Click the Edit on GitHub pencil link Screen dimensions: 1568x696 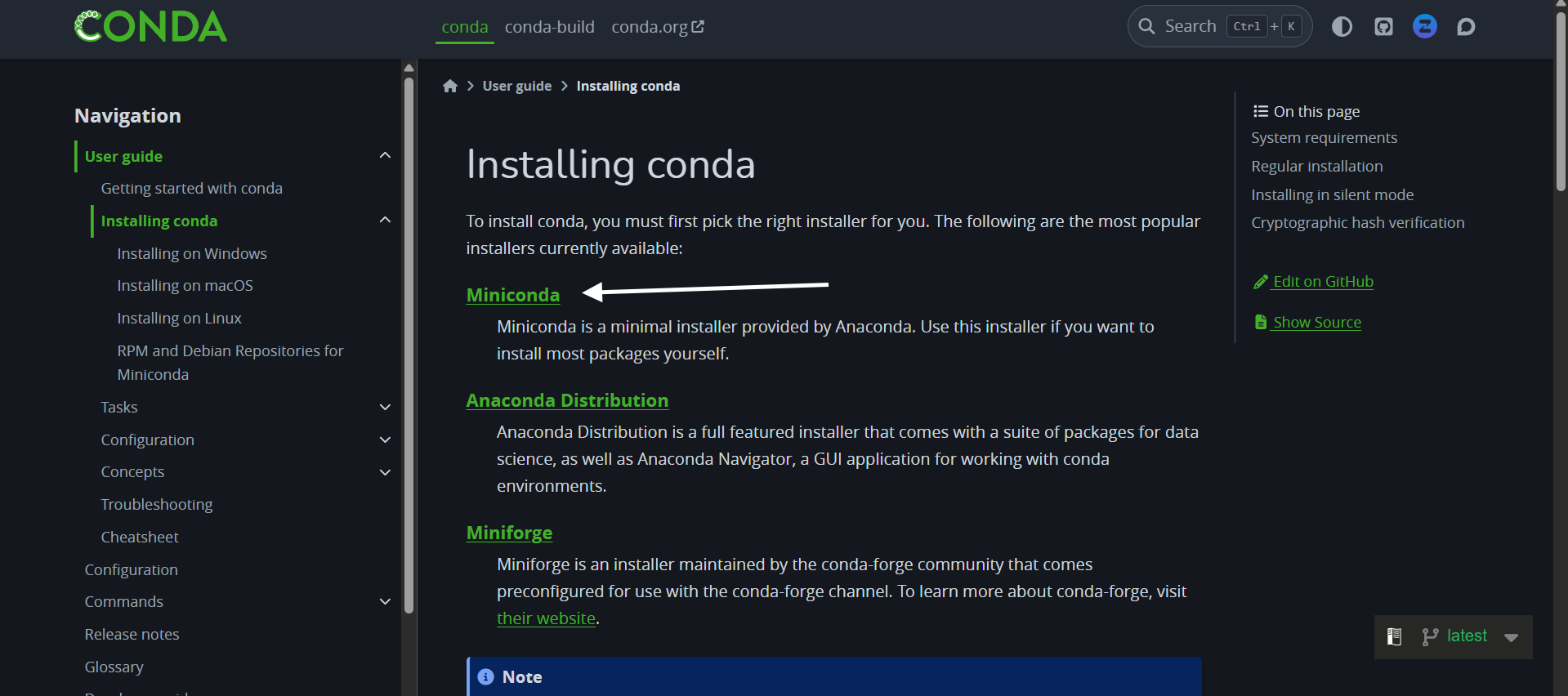click(x=1313, y=282)
